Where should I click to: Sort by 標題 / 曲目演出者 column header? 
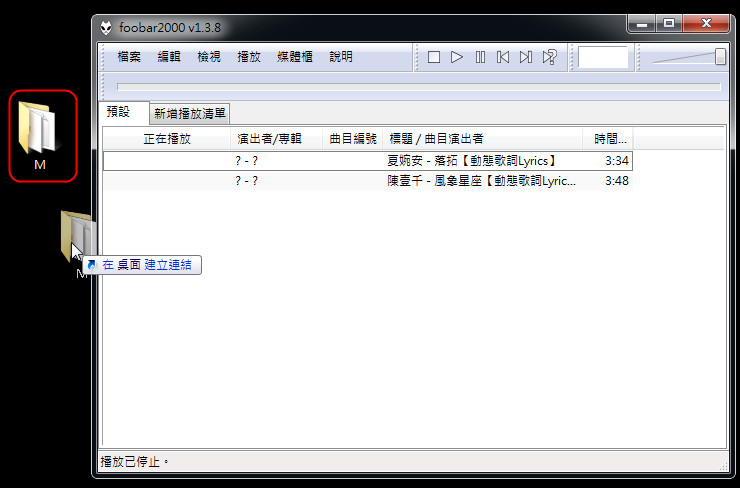click(482, 139)
